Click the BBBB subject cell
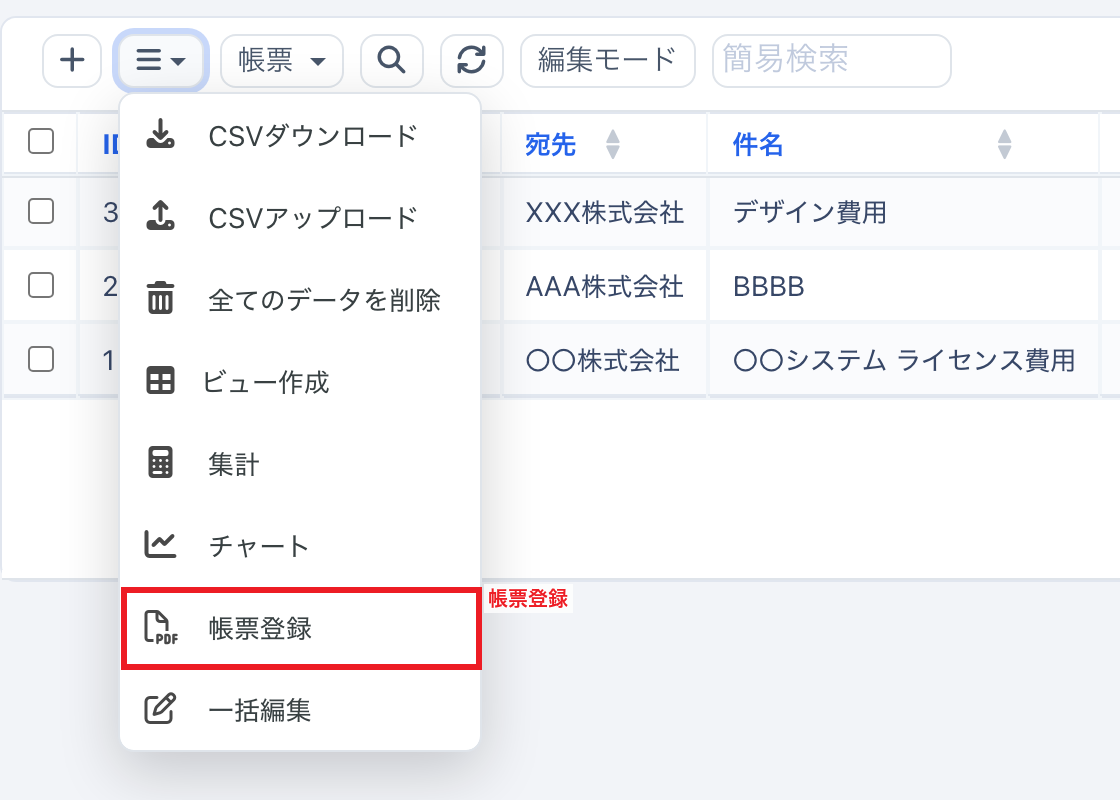Image resolution: width=1120 pixels, height=800 pixels. pyautogui.click(x=904, y=286)
